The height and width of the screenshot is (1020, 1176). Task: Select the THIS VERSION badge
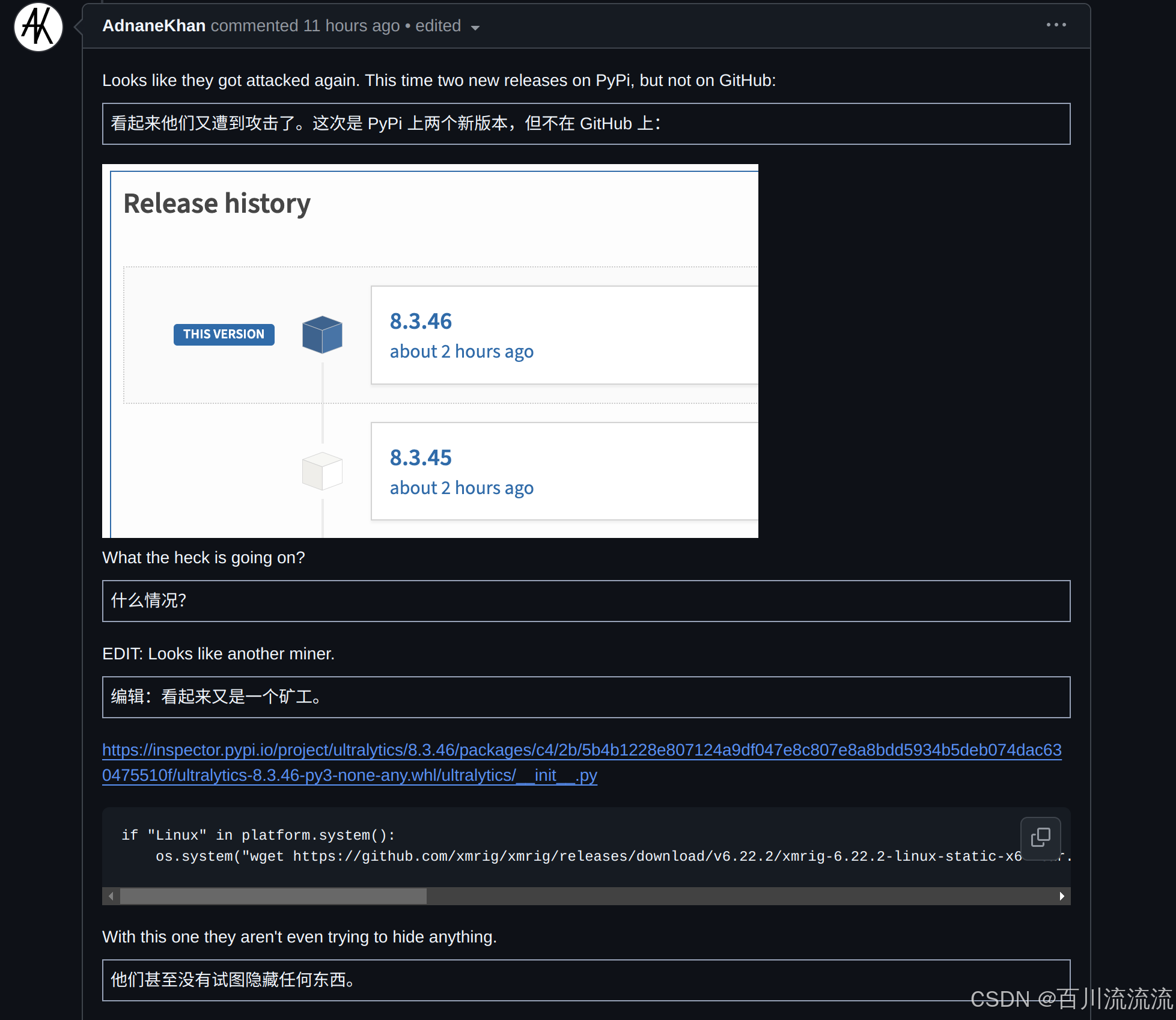[x=224, y=334]
